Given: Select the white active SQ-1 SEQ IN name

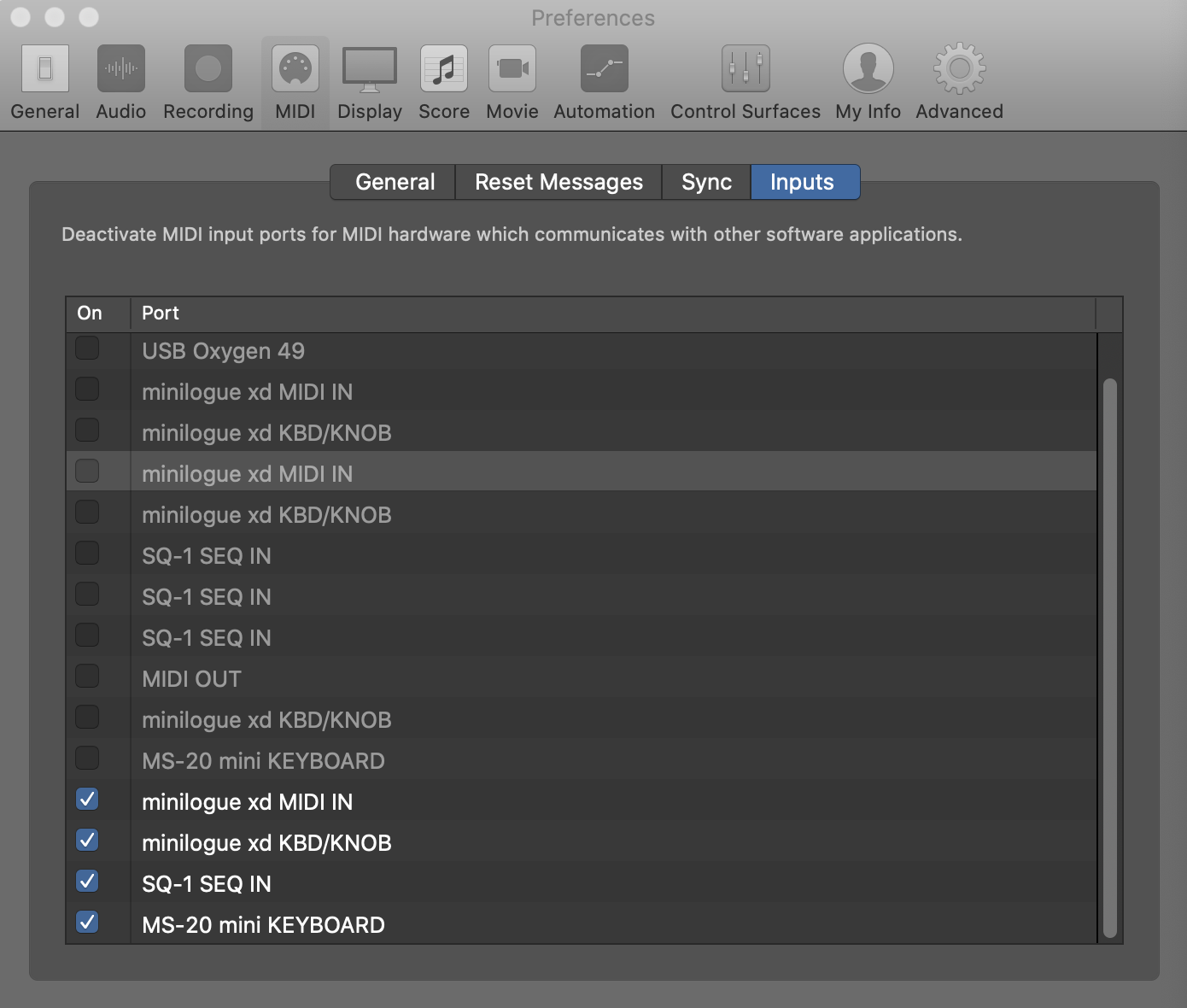Looking at the screenshot, I should (x=206, y=884).
